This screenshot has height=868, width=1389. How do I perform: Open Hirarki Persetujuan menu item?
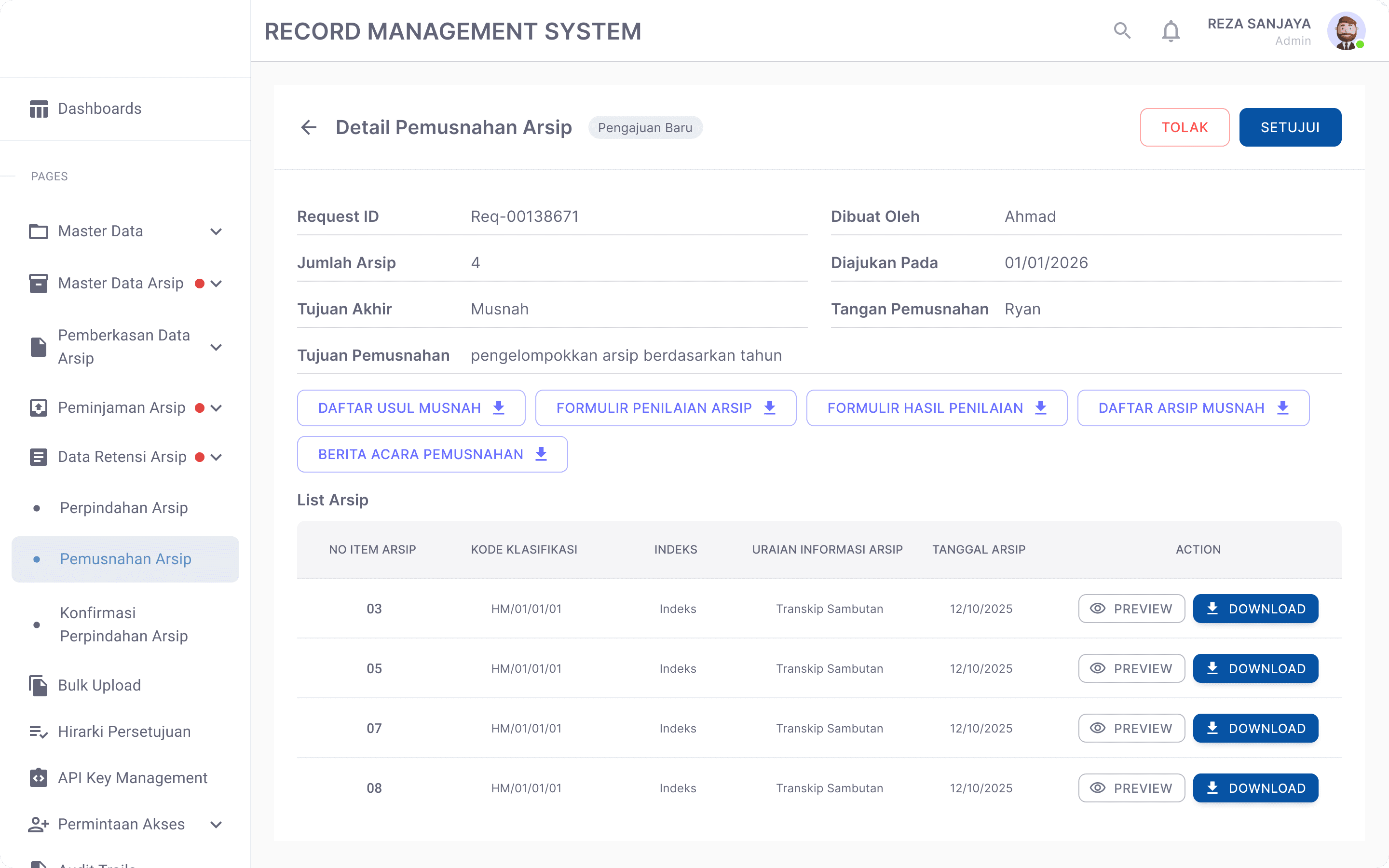[125, 732]
